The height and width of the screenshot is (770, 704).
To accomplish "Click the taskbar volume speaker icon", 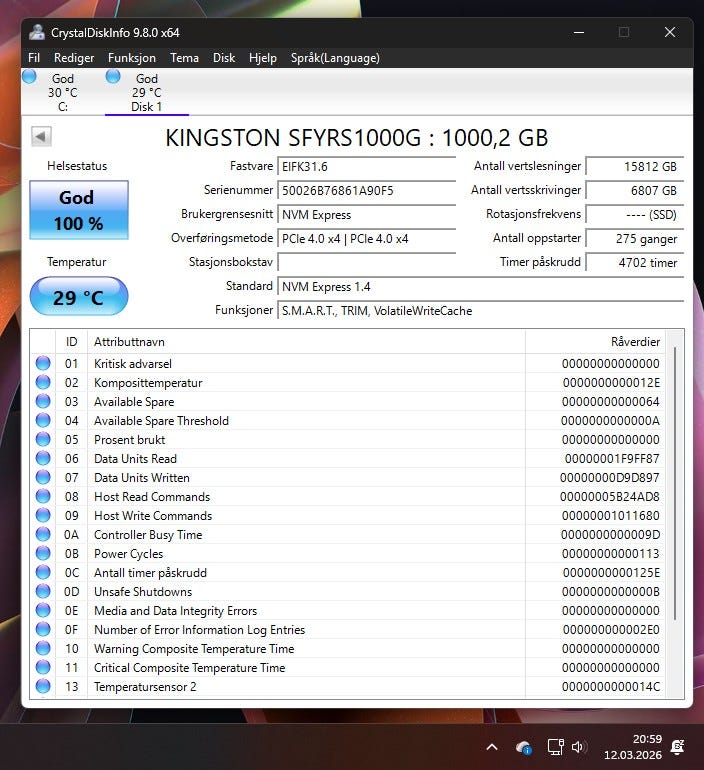I will coord(578,747).
